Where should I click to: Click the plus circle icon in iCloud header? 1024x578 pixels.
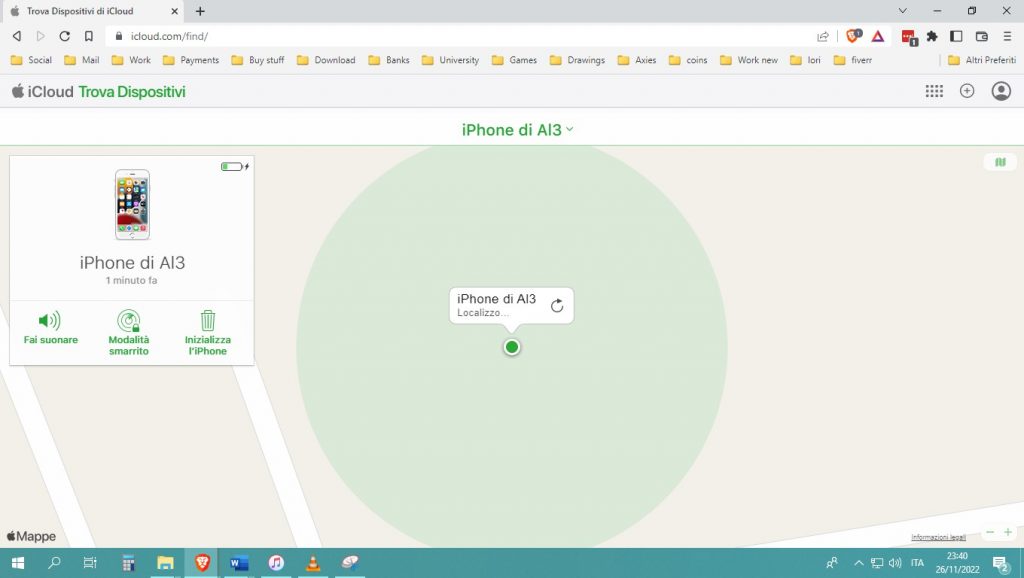click(967, 91)
